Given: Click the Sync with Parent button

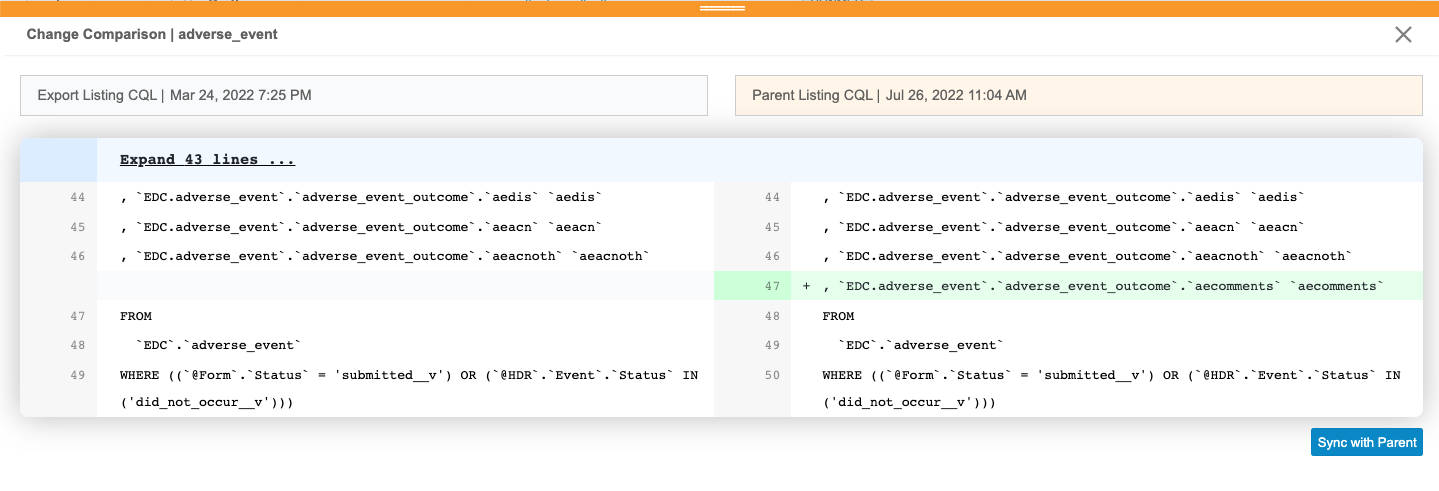Looking at the screenshot, I should [x=1366, y=443].
